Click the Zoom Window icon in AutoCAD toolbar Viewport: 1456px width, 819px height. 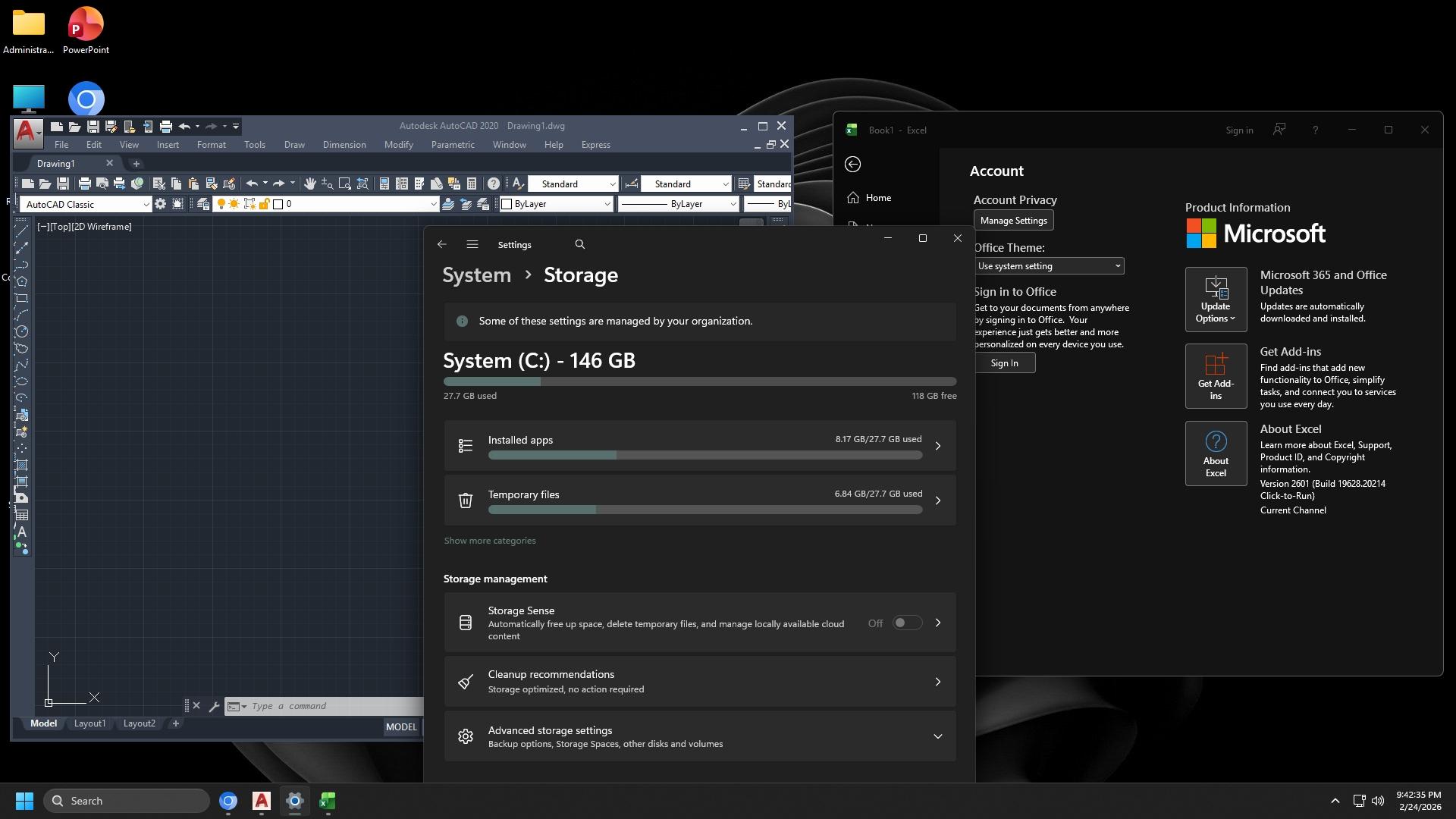coord(344,184)
